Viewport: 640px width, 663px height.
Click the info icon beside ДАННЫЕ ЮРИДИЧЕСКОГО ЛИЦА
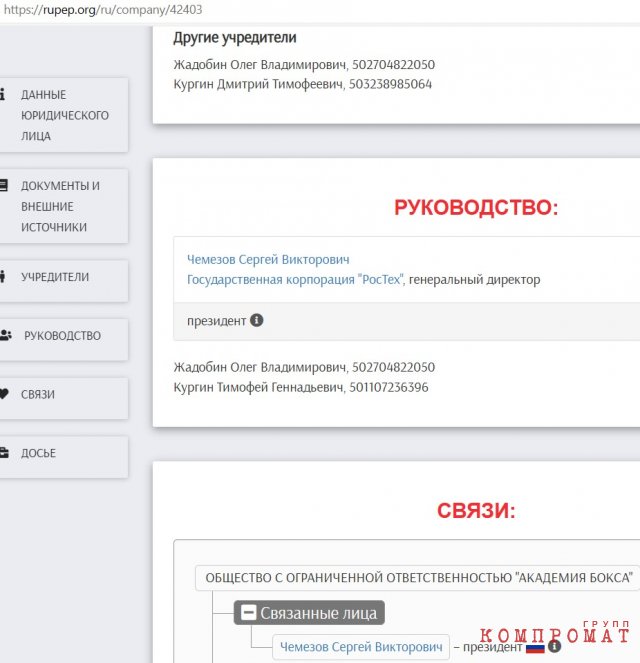2,94
